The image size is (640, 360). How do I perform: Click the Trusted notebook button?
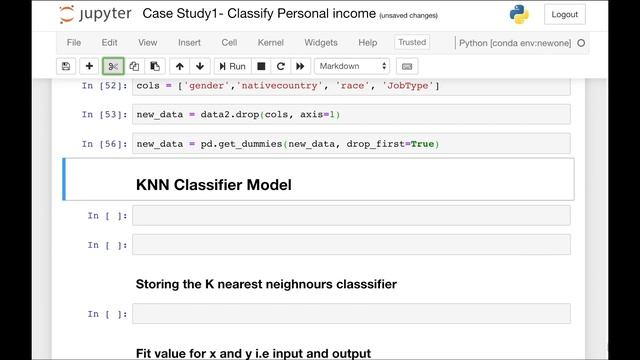click(412, 42)
